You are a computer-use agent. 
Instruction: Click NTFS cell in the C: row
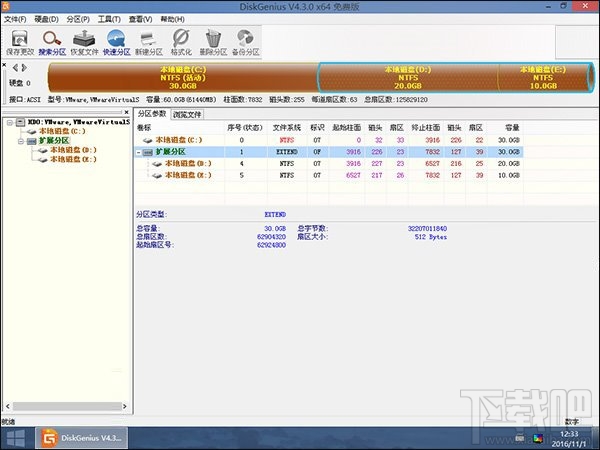point(287,140)
